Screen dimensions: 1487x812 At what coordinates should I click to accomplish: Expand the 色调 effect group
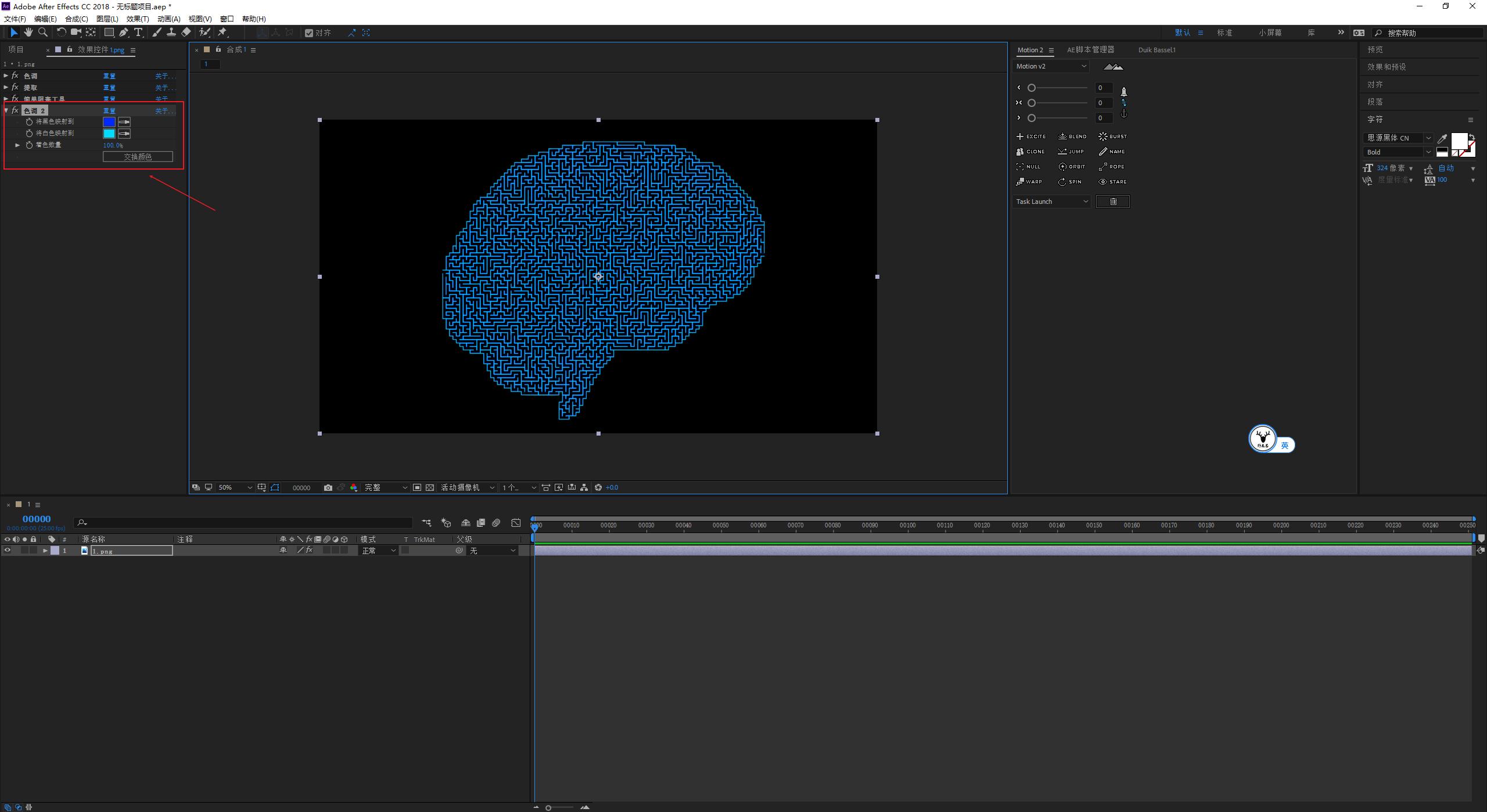click(x=6, y=76)
